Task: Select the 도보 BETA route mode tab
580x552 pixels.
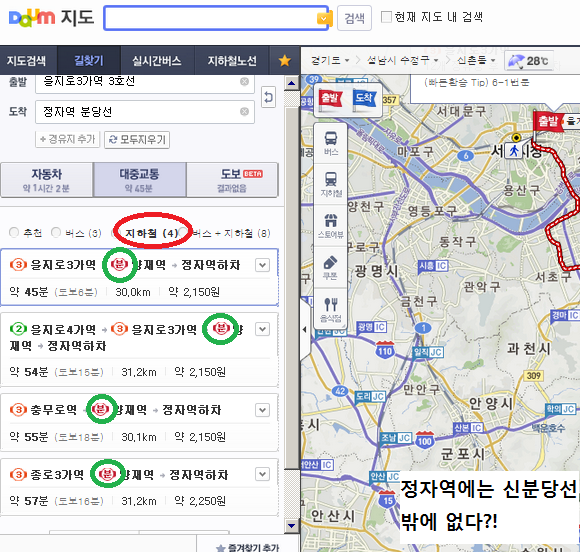Action: click(x=232, y=180)
